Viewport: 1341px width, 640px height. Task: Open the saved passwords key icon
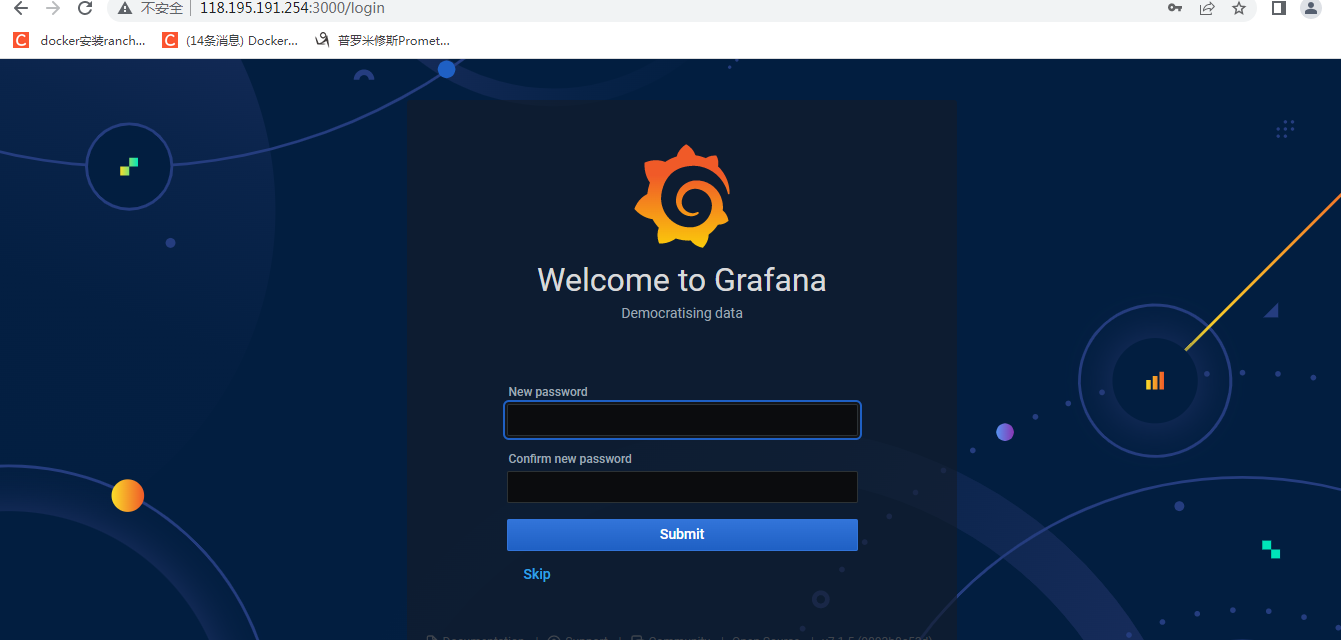coord(1175,8)
